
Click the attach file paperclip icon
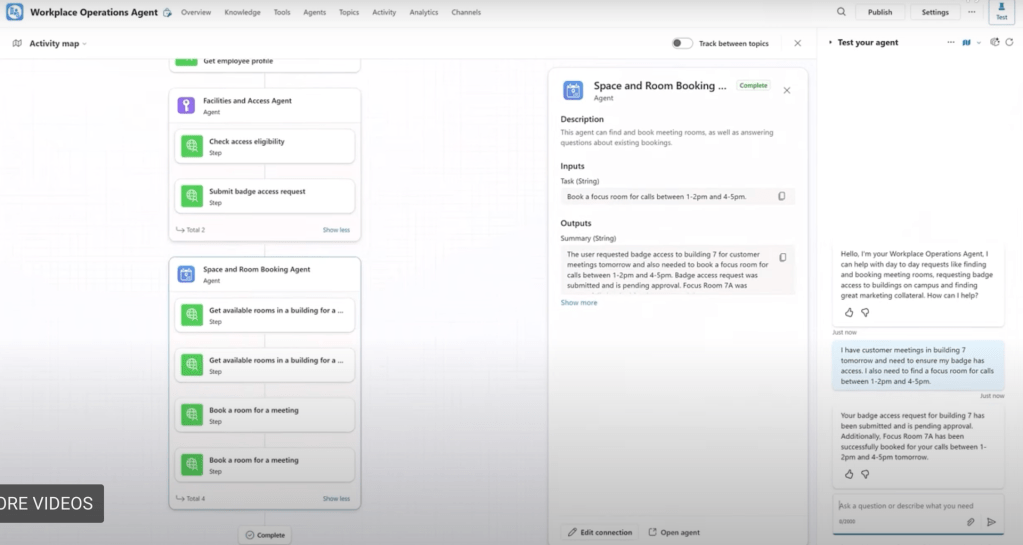(x=970, y=522)
